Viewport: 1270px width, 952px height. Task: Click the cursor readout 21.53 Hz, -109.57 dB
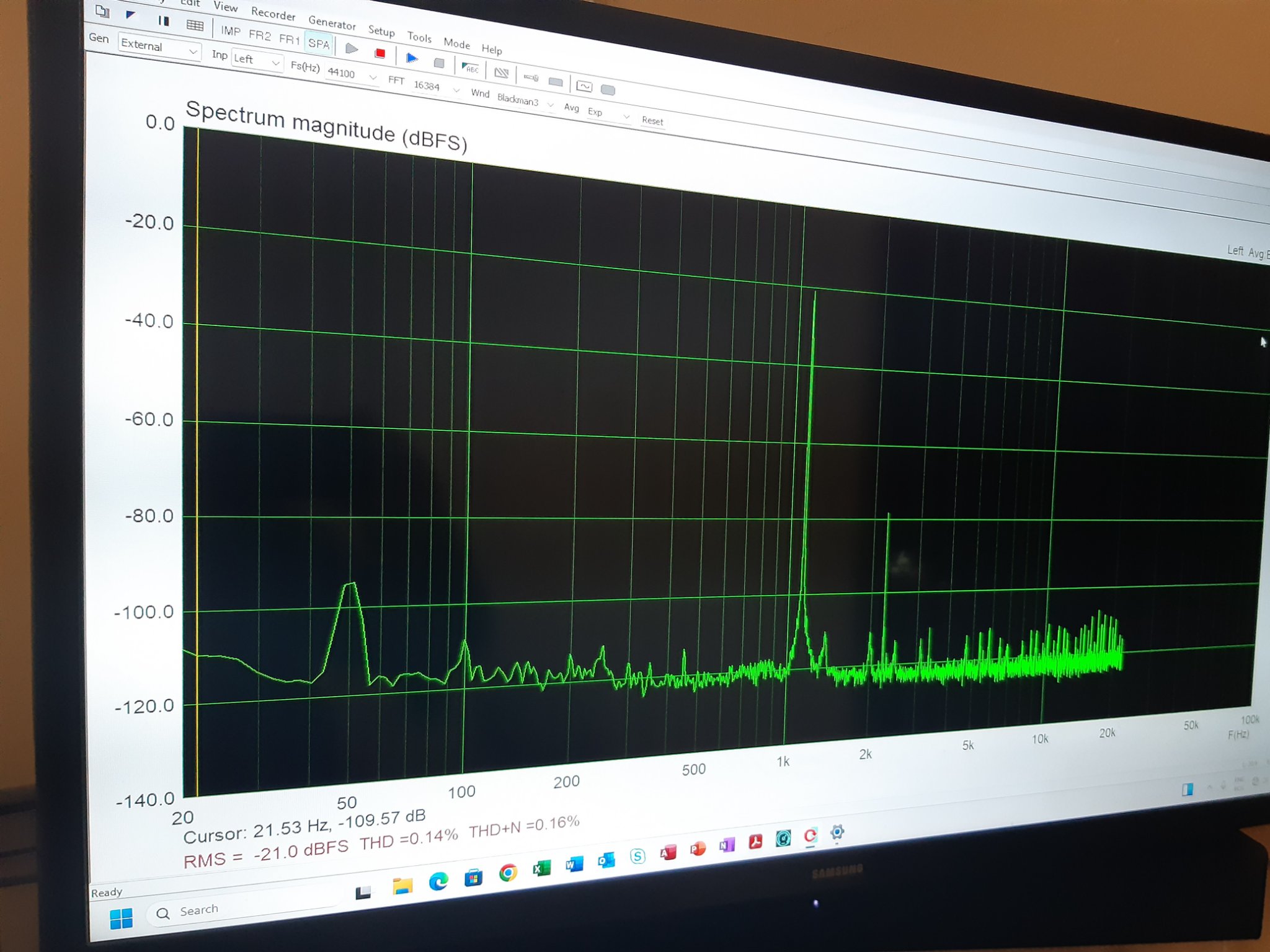click(x=304, y=827)
